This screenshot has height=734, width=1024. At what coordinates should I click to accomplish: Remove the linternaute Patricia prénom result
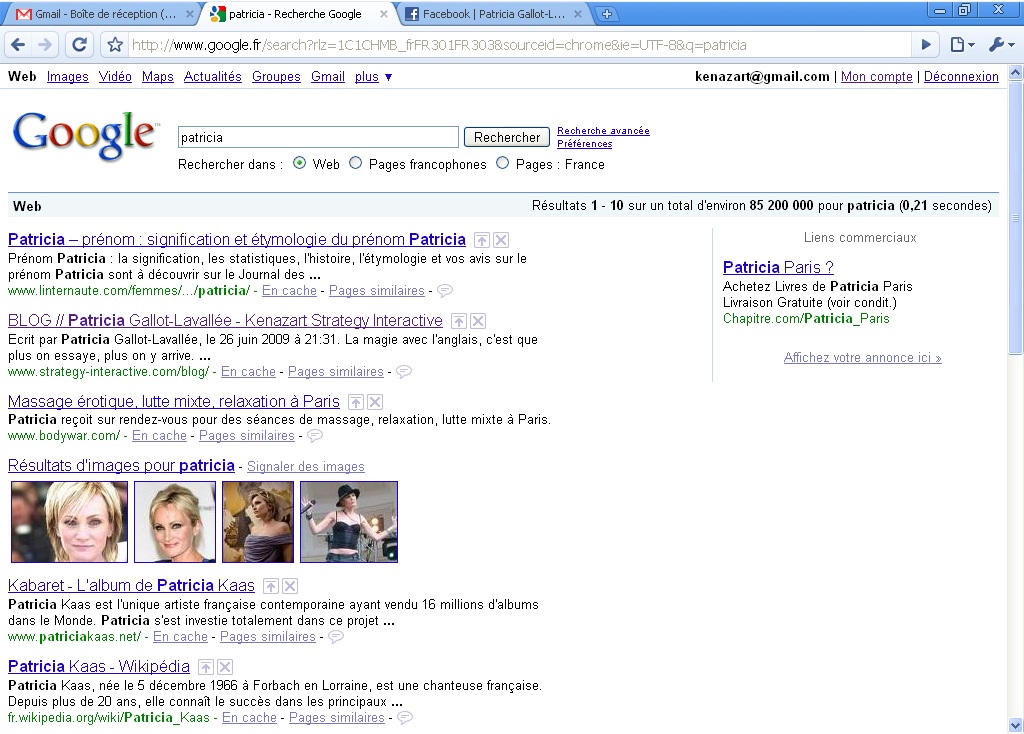[501, 240]
